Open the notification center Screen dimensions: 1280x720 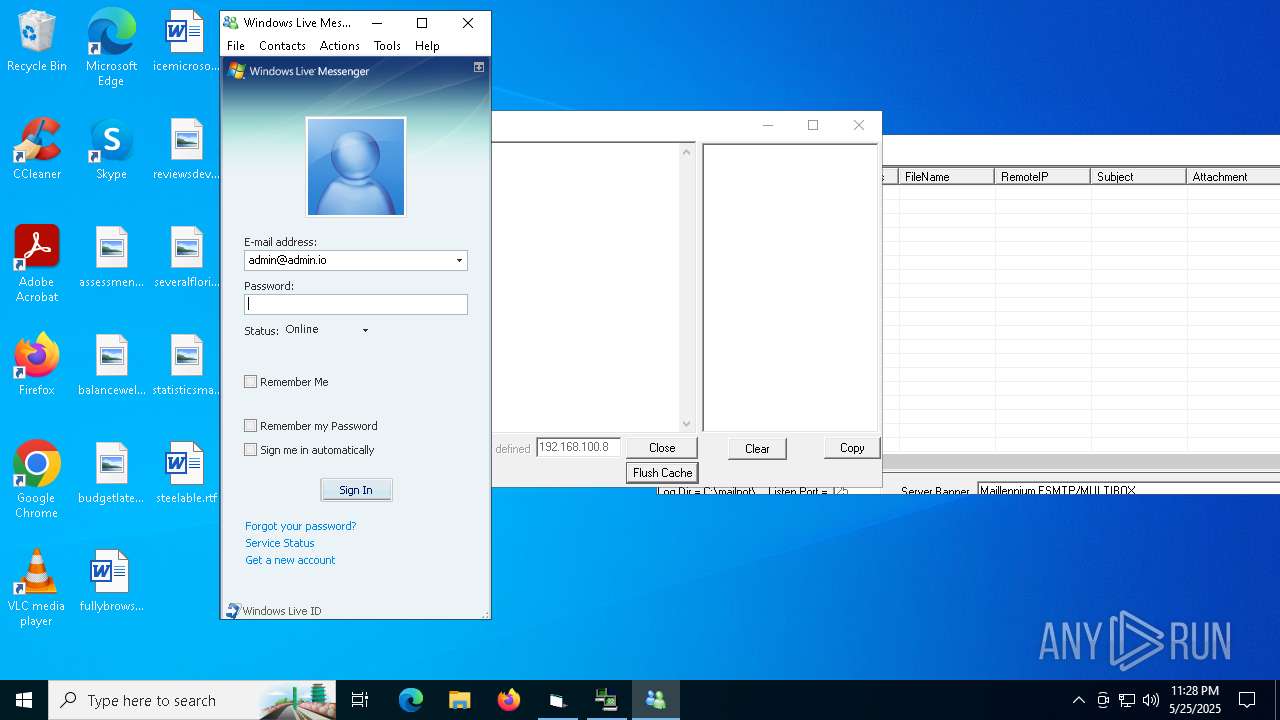1247,700
